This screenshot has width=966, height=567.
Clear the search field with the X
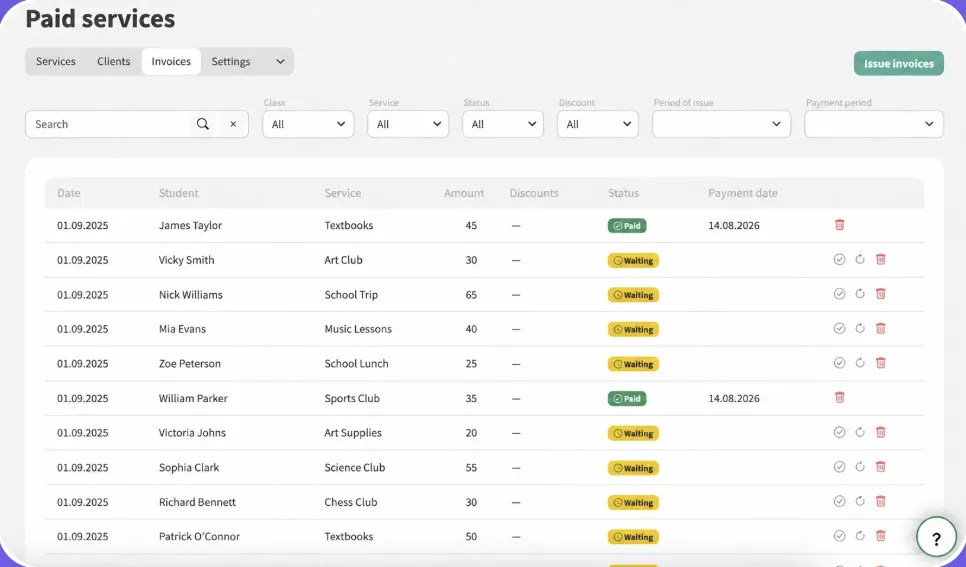click(233, 124)
